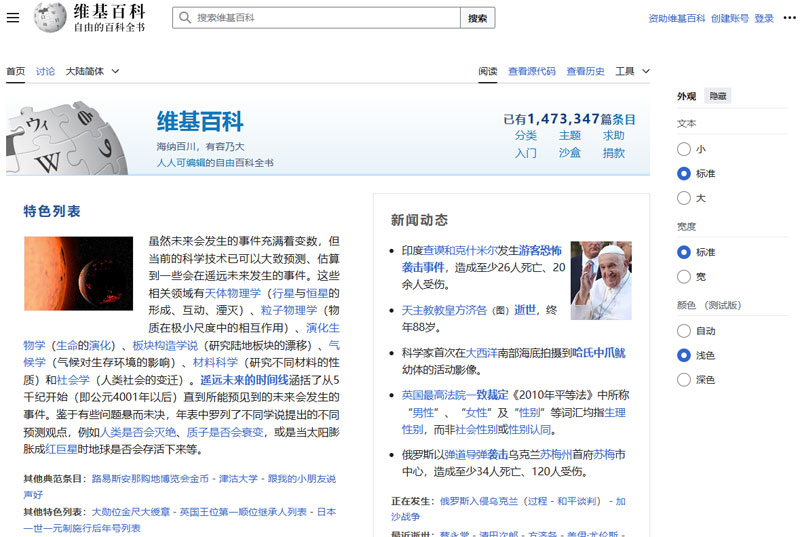Select the small (小) text size
The height and width of the screenshot is (537, 800).
point(684,149)
